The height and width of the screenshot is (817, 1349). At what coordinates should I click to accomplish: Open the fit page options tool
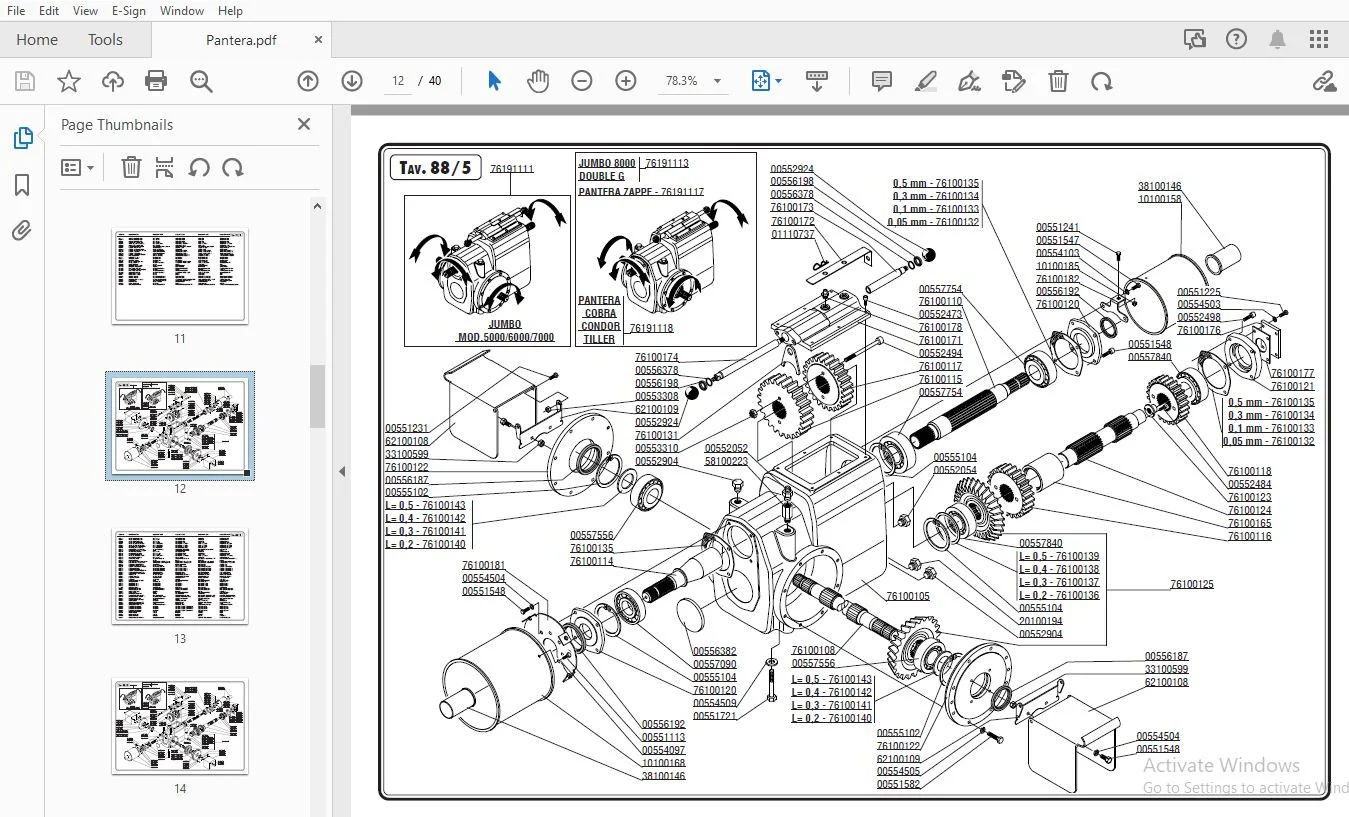tap(766, 81)
